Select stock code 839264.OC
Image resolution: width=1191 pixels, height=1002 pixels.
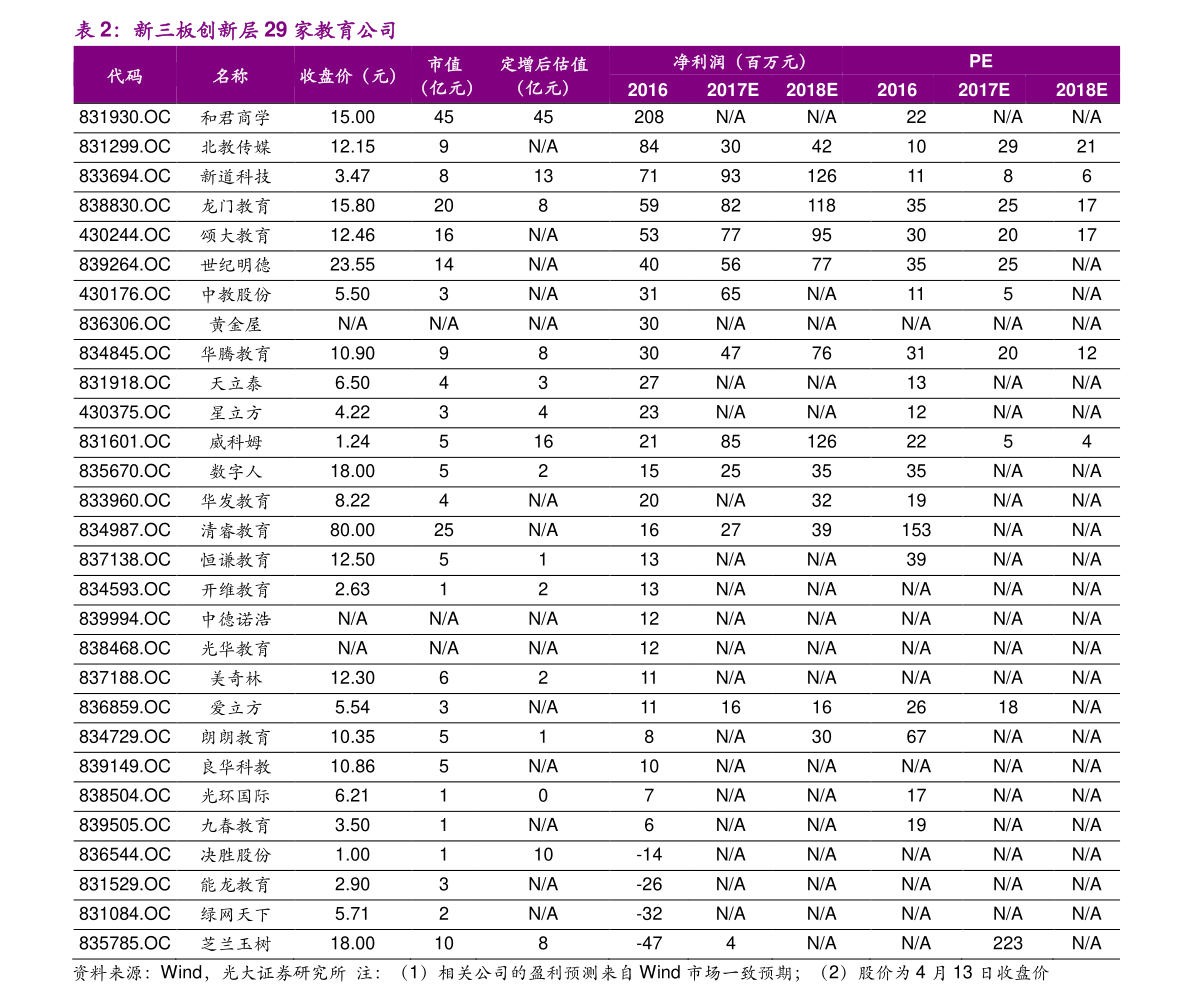pos(125,264)
